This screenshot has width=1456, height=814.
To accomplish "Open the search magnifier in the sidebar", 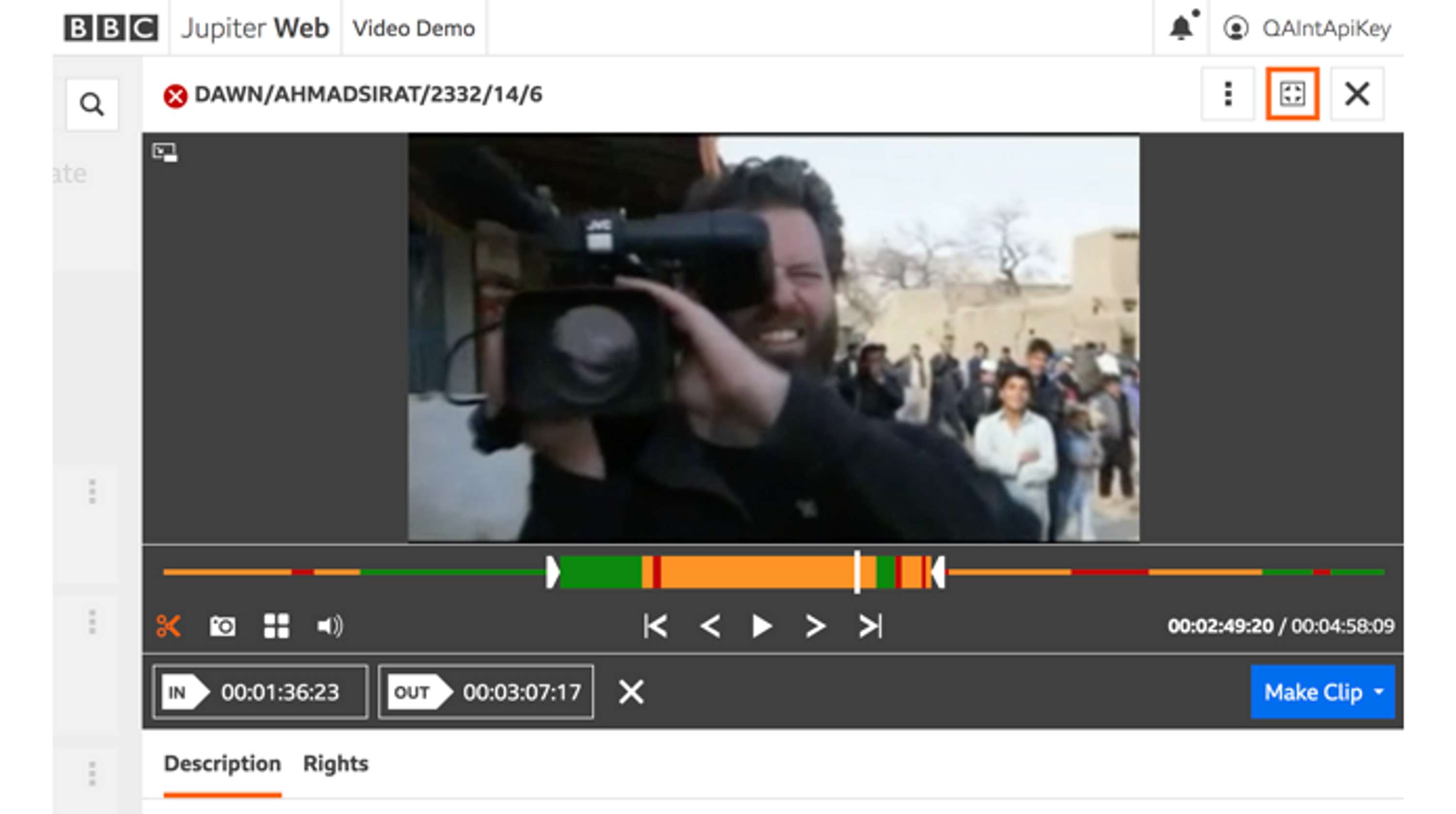I will point(92,104).
